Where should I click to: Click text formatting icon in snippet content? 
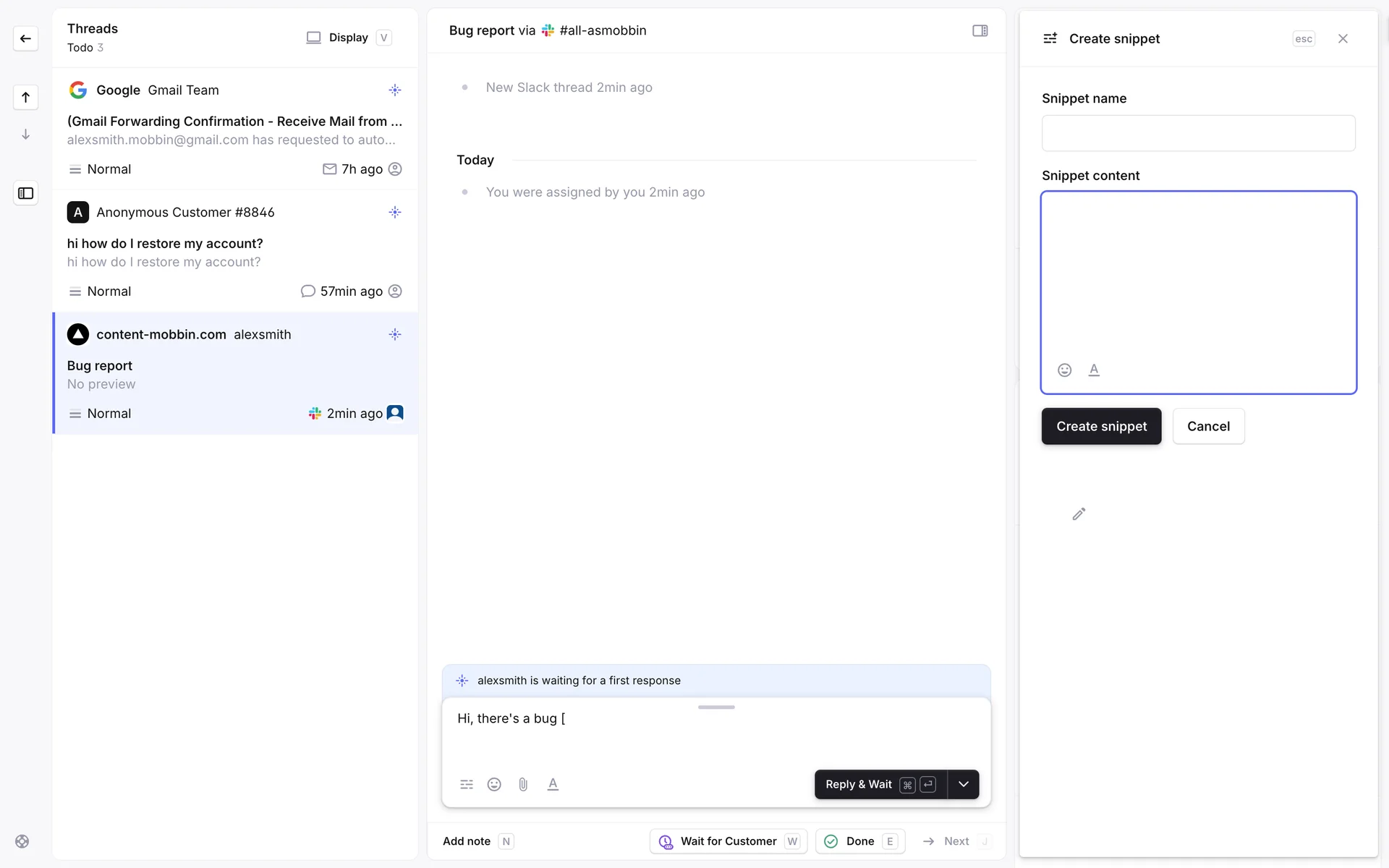[x=1094, y=370]
